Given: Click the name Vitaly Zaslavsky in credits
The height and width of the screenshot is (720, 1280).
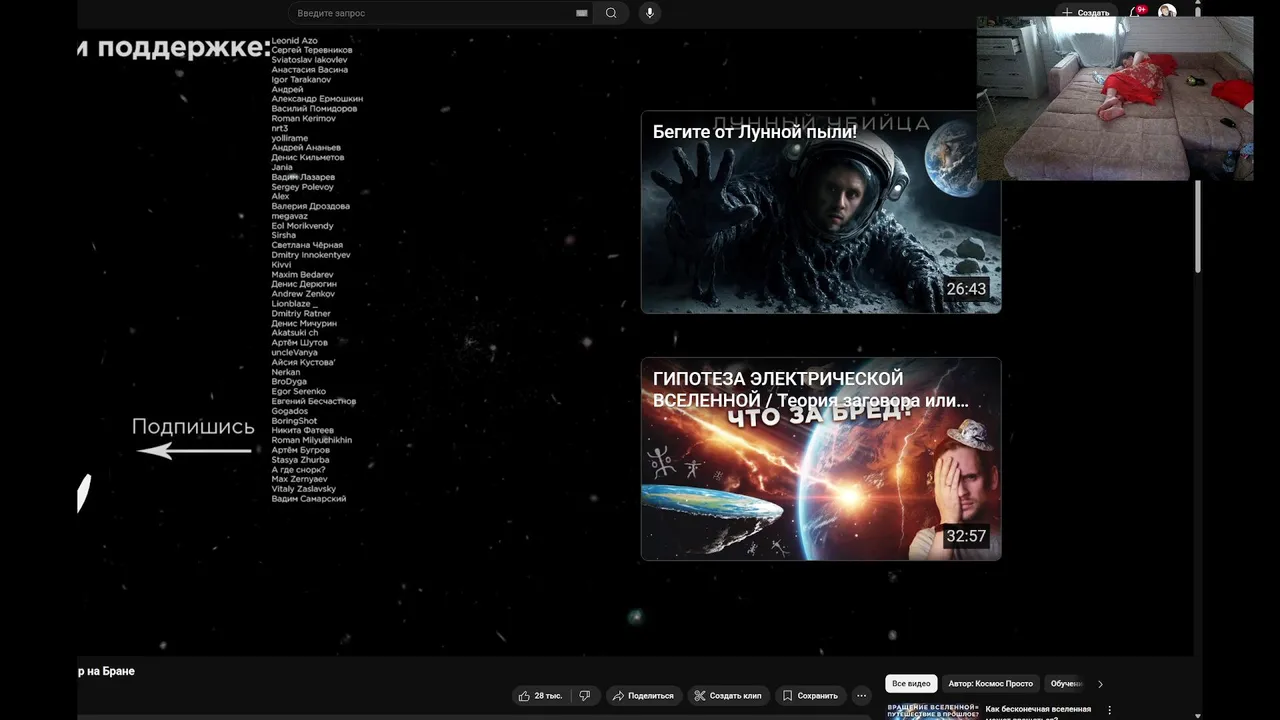Looking at the screenshot, I should 303,489.
